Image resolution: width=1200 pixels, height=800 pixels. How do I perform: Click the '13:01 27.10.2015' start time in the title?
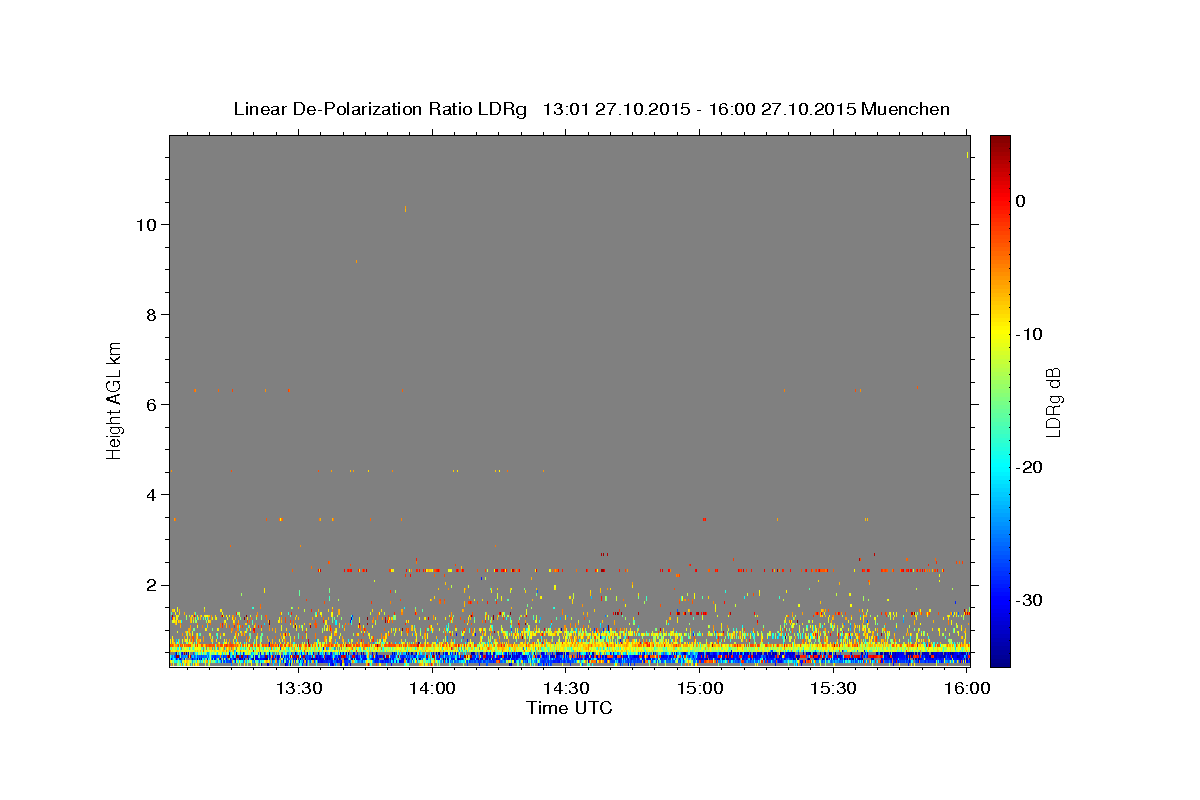pos(616,109)
